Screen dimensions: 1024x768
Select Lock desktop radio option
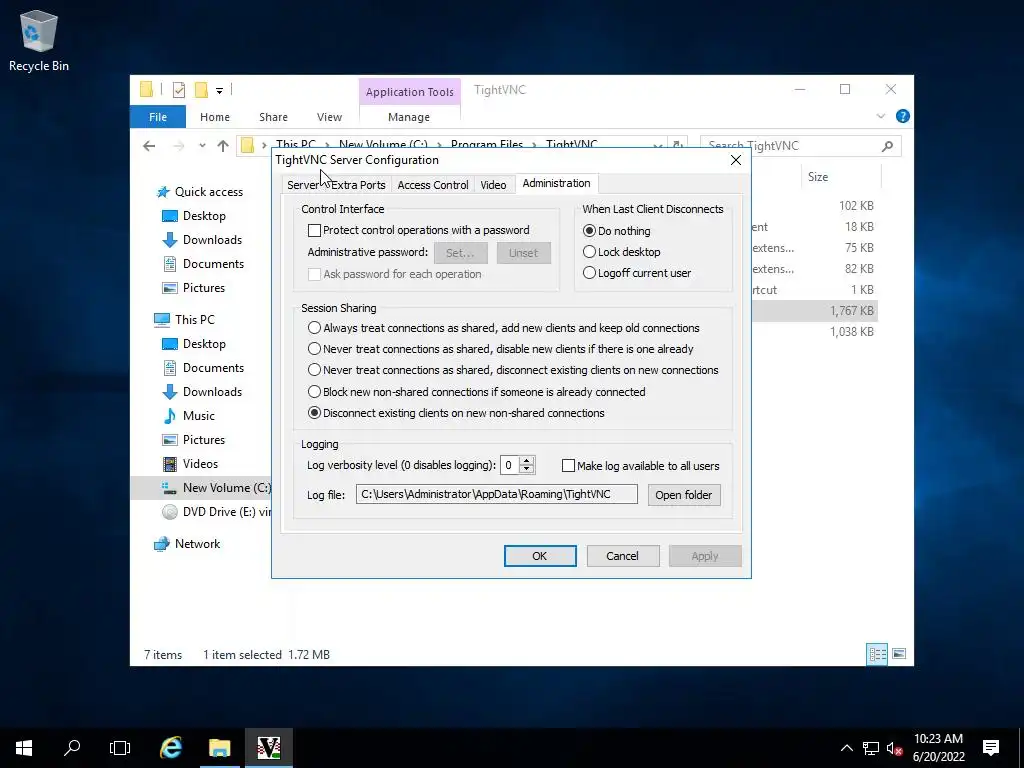[589, 251]
